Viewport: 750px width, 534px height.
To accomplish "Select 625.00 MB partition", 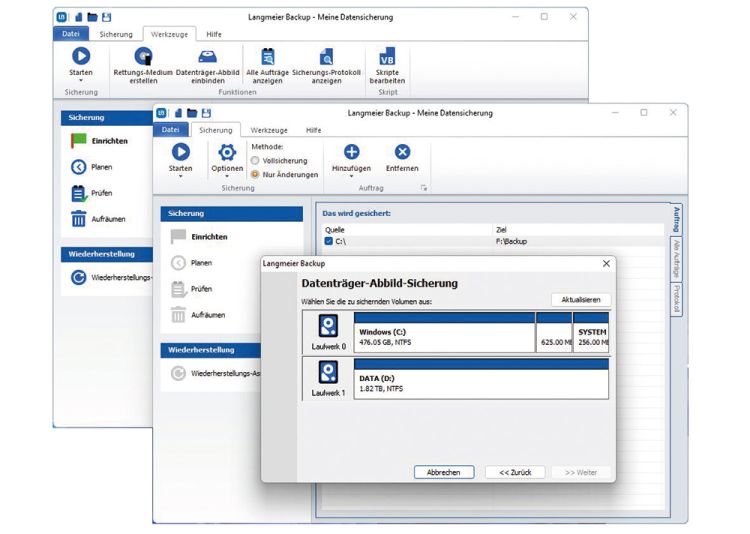I will (554, 333).
